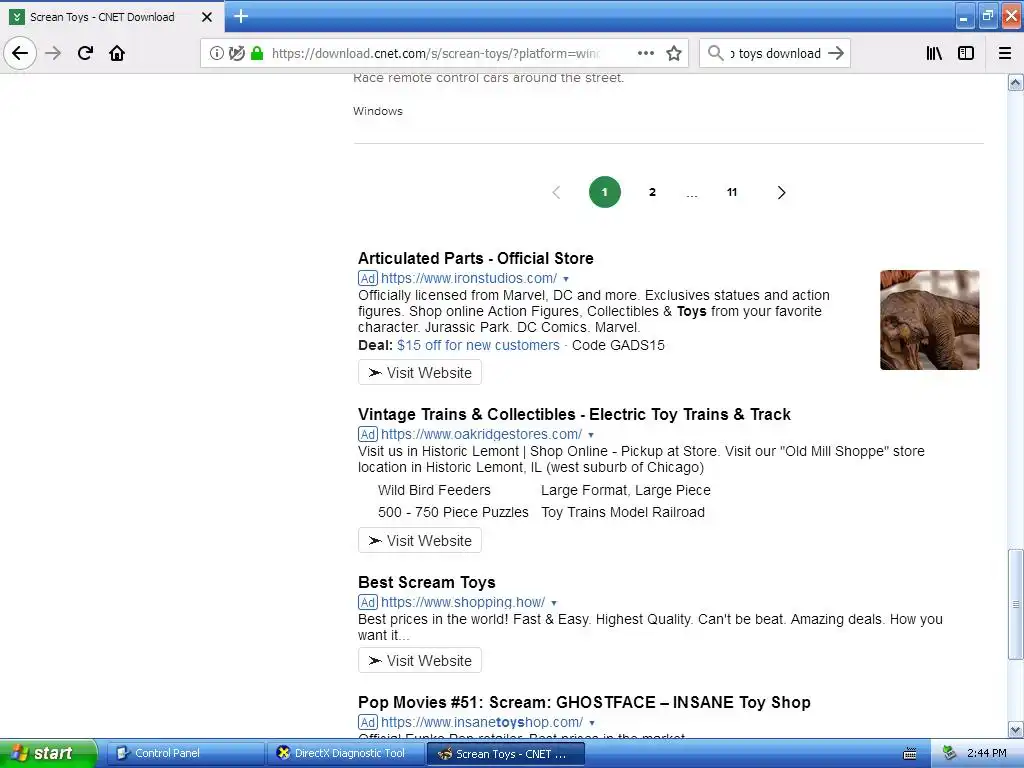Viewport: 1024px width, 768px height.
Task: Click the 2:44 PM system clock
Action: (x=986, y=754)
